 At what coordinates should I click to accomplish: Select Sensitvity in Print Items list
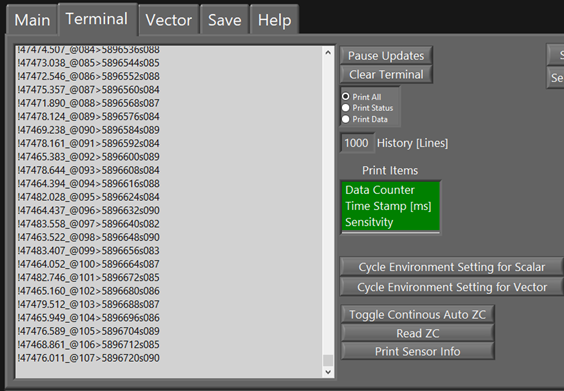[390, 222]
